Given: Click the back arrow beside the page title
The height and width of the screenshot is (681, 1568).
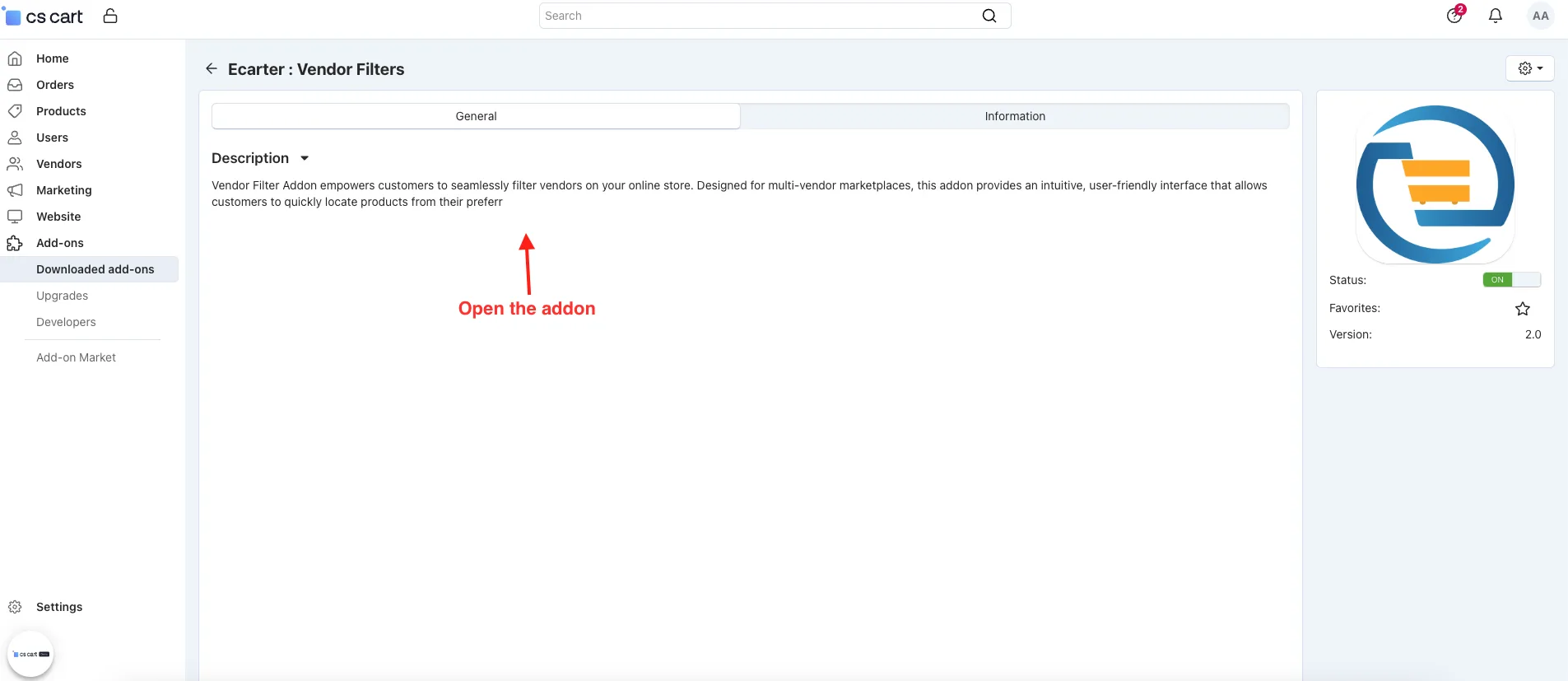Looking at the screenshot, I should [x=212, y=68].
